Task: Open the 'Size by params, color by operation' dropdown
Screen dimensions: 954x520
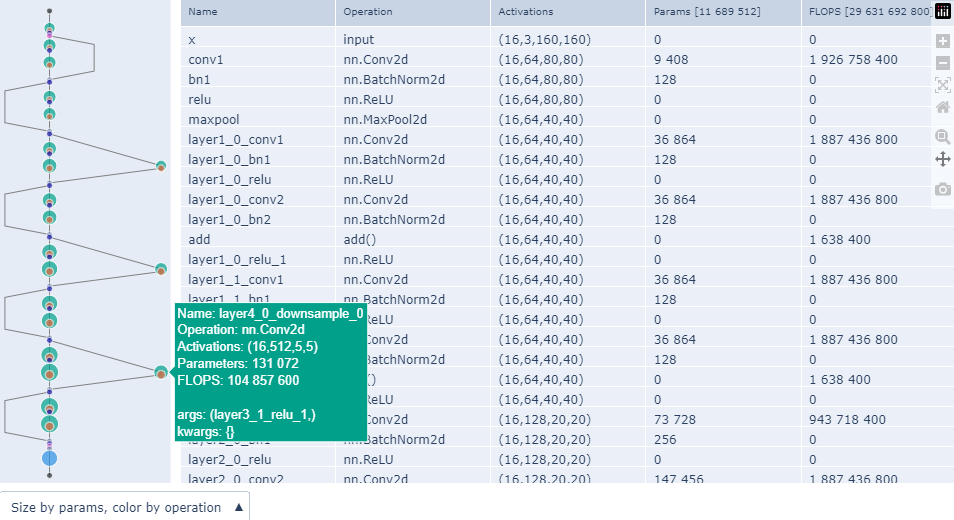Action: coord(124,507)
